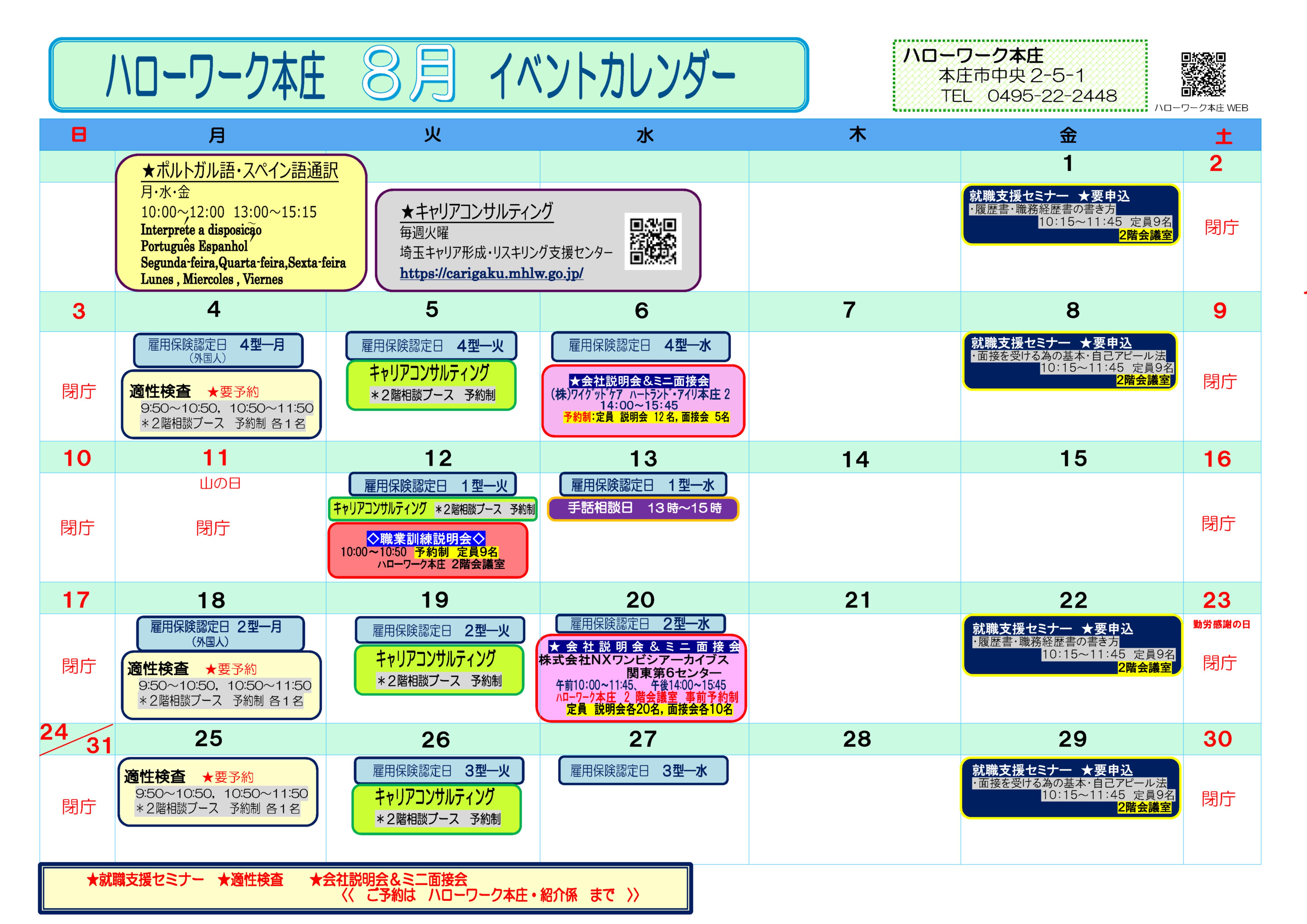Click the 勤労感謝の日 label
1307x924 pixels.
pos(1222,624)
